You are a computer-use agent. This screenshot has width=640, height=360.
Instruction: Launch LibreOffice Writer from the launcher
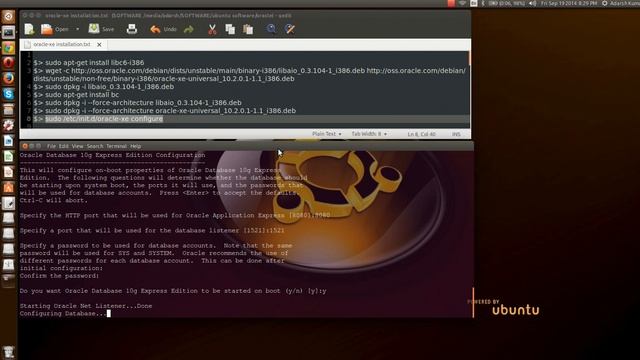[9, 140]
